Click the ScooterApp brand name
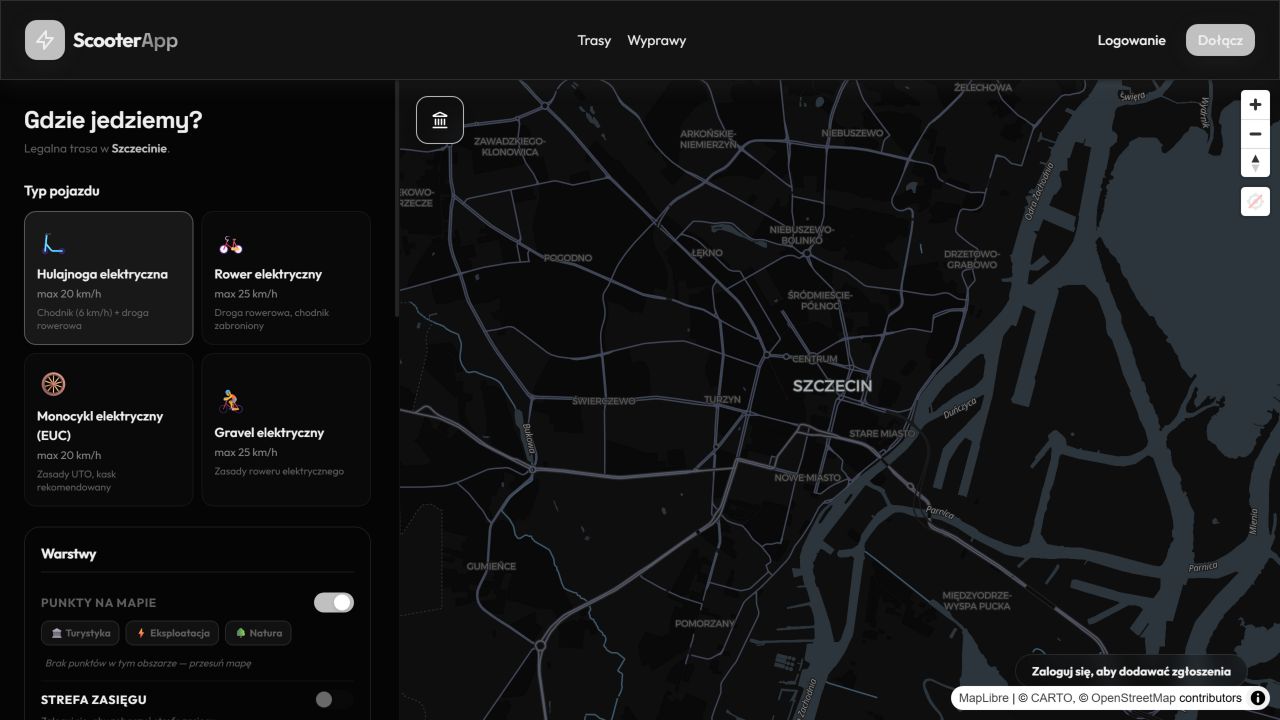The image size is (1280, 720). click(125, 40)
